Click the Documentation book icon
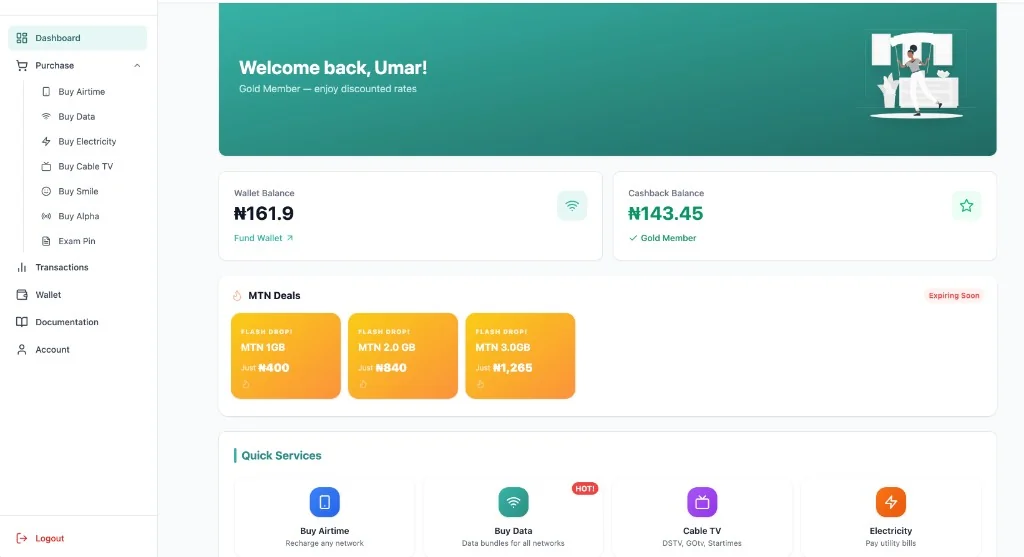The width and height of the screenshot is (1024, 557). (x=22, y=322)
